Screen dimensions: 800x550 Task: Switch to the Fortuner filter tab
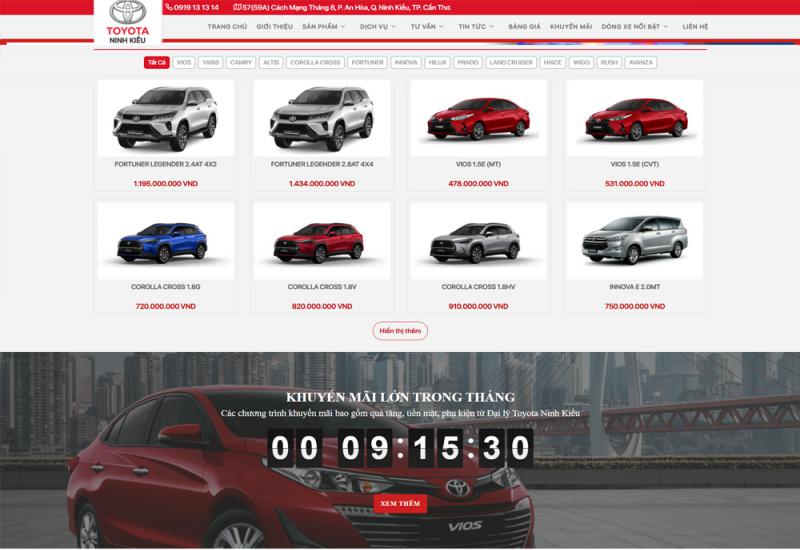[x=368, y=62]
